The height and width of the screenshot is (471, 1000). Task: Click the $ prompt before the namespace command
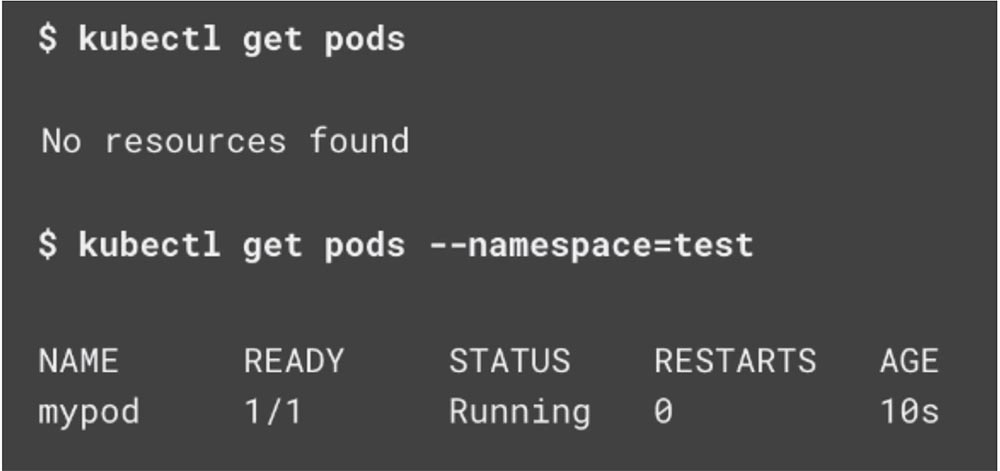coord(48,244)
